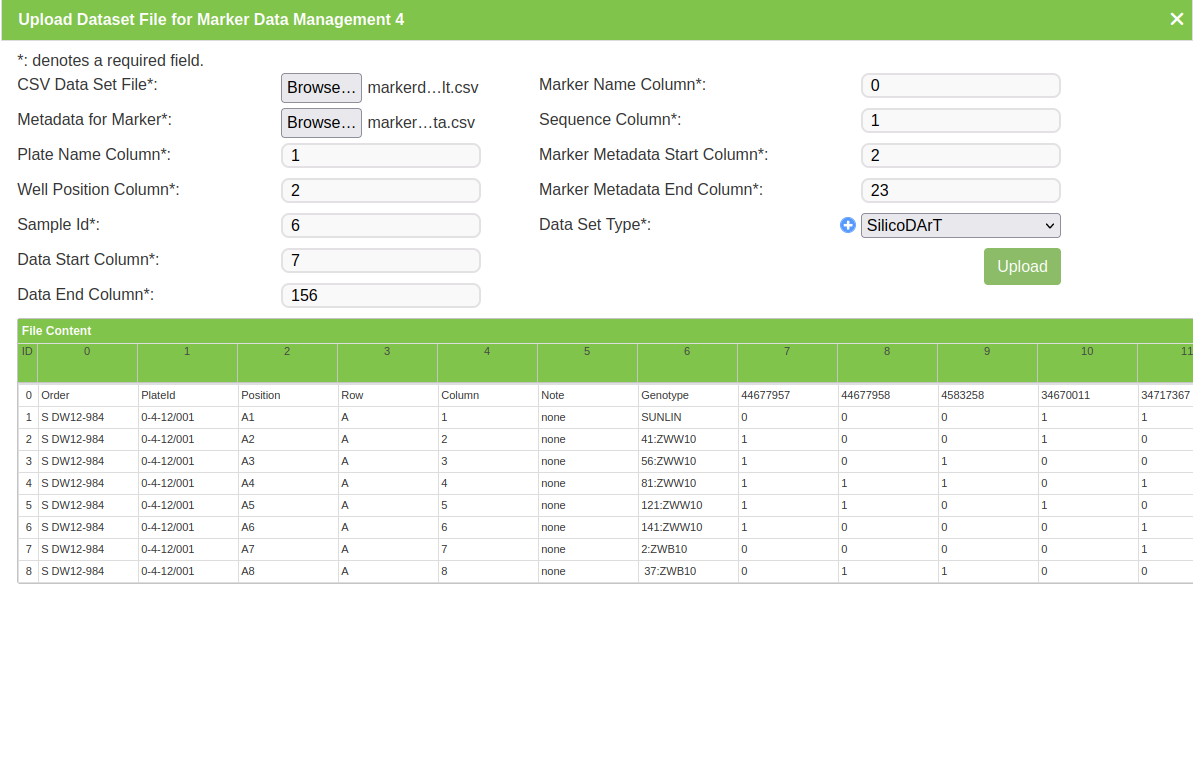This screenshot has width=1196, height=778.
Task: Focus the Data End Column field
Action: (x=380, y=296)
